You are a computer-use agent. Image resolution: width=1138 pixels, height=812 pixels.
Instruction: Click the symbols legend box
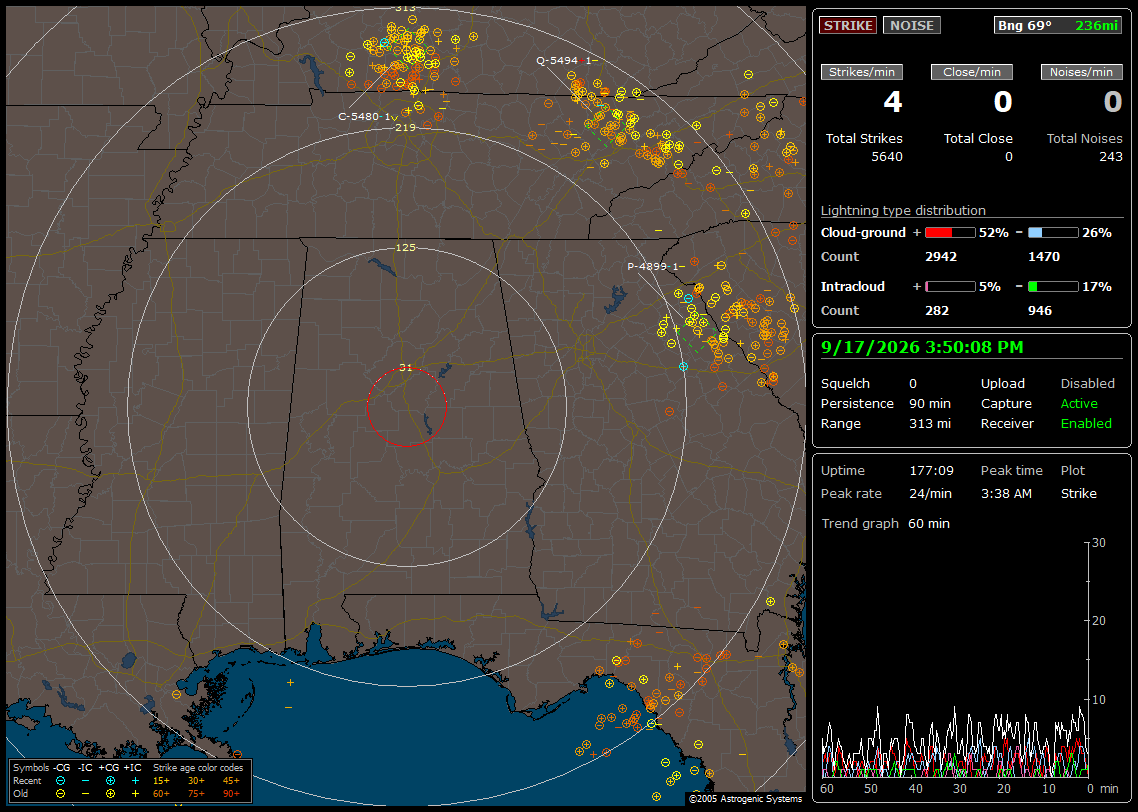coord(130,781)
